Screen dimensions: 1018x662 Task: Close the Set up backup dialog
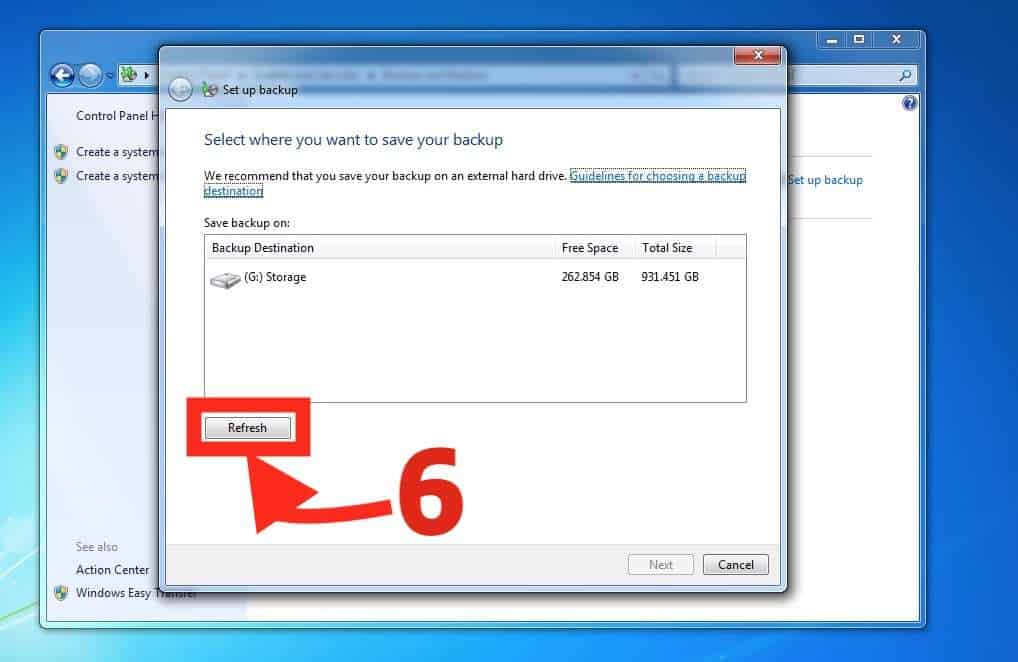click(x=757, y=55)
